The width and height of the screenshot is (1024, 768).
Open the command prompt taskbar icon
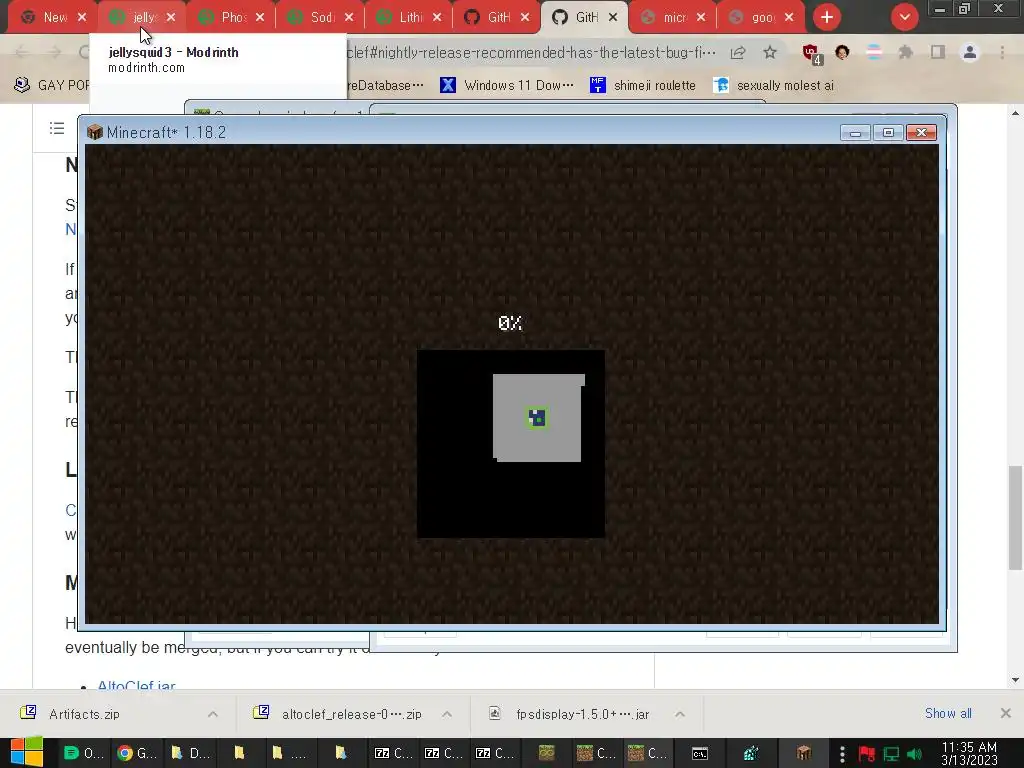[700, 754]
